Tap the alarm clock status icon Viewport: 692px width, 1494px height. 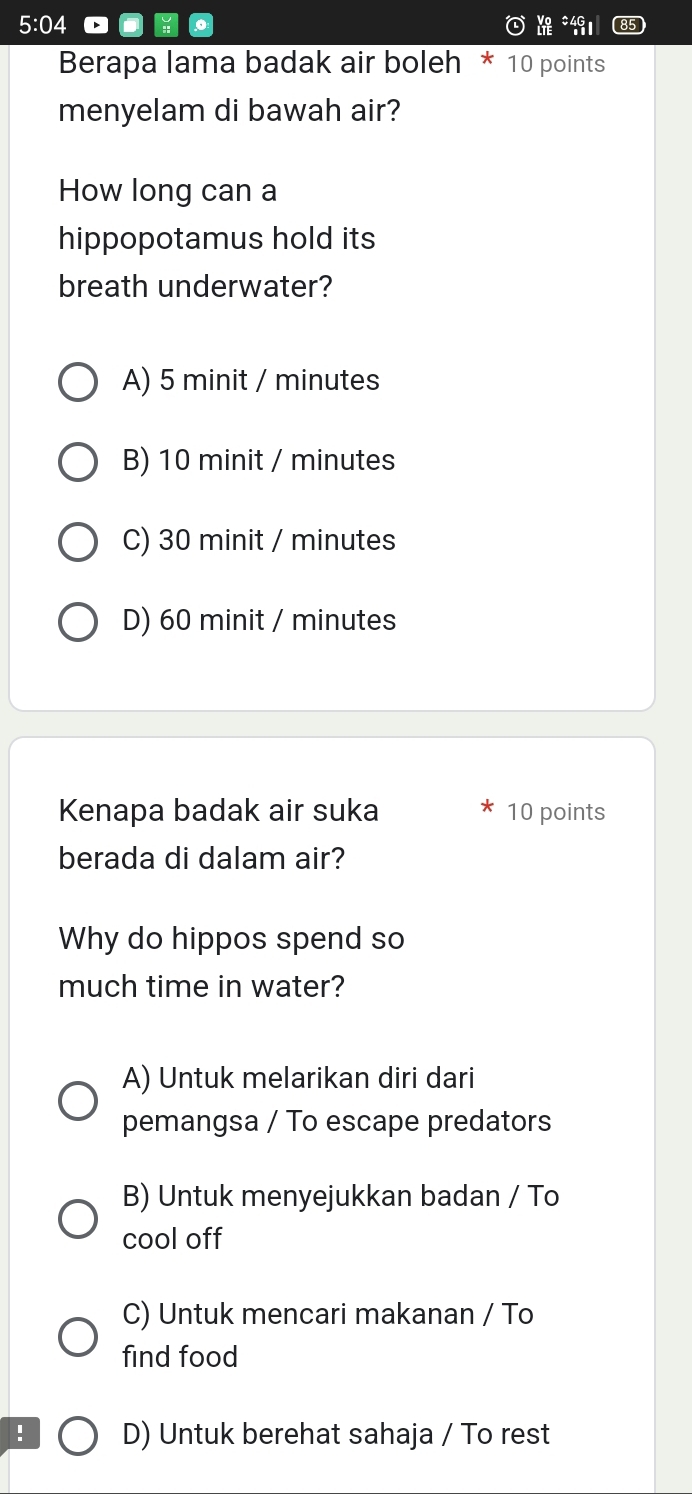(x=515, y=22)
